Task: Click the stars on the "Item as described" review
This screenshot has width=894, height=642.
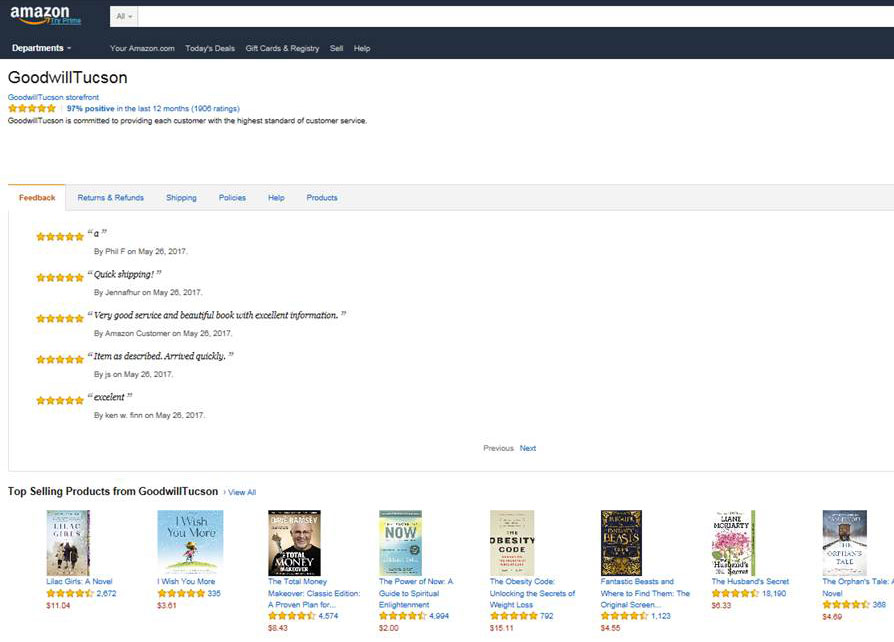Action: tap(60, 360)
